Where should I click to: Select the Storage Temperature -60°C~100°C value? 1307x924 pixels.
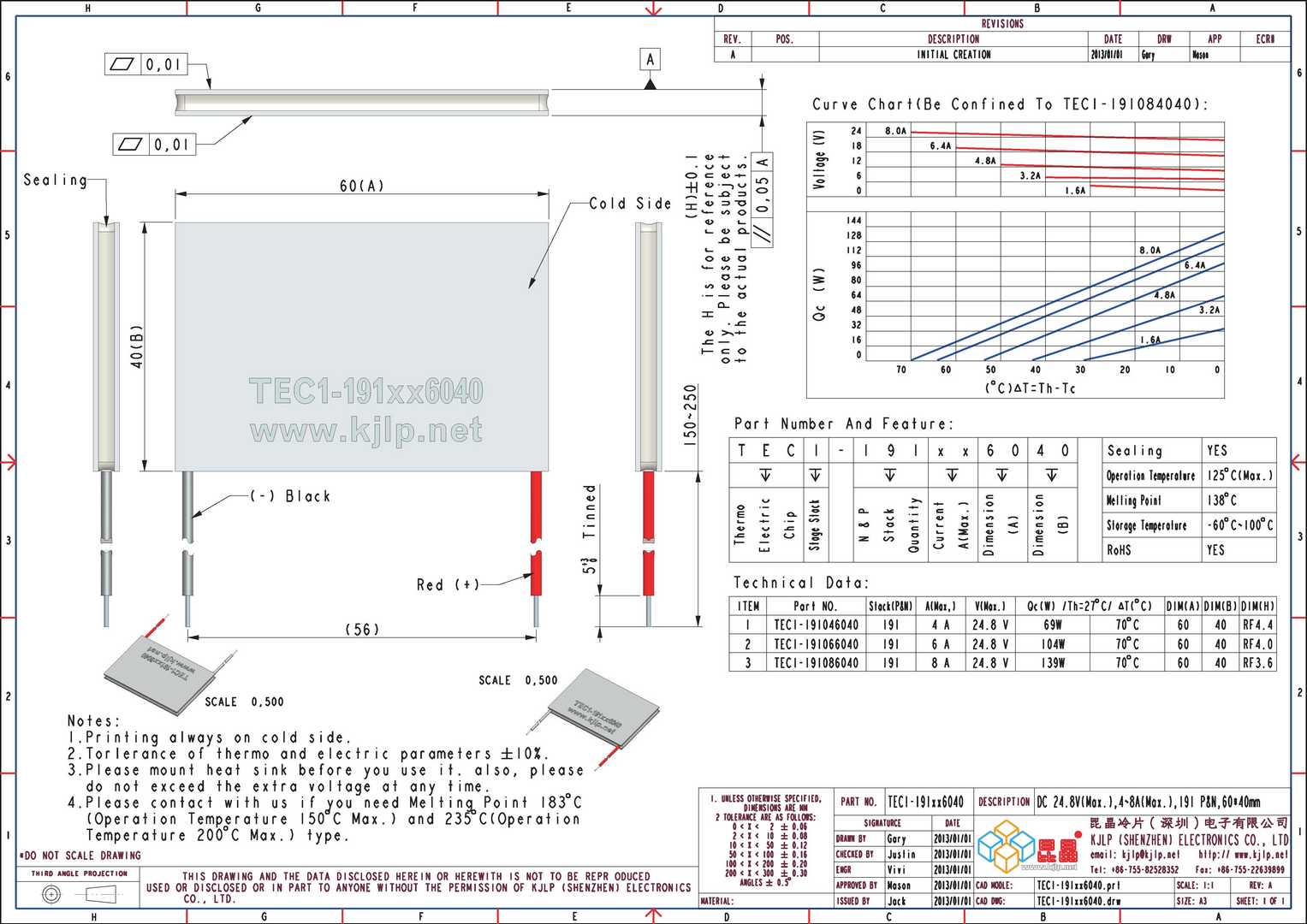1239,525
